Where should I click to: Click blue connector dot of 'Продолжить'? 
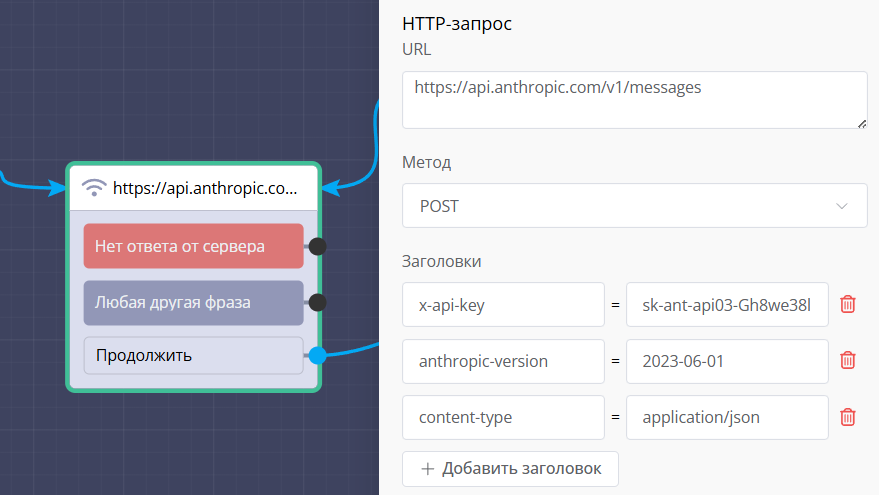(317, 355)
